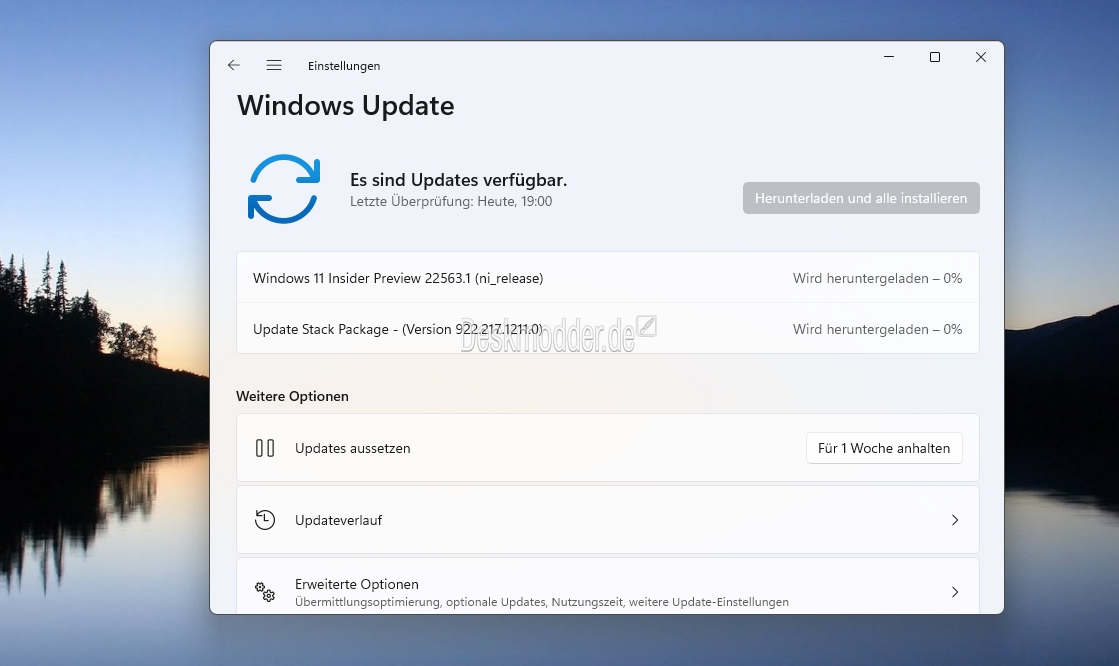Click the Es sind Updates verfügbar heading
The width and height of the screenshot is (1119, 666).
(x=458, y=180)
